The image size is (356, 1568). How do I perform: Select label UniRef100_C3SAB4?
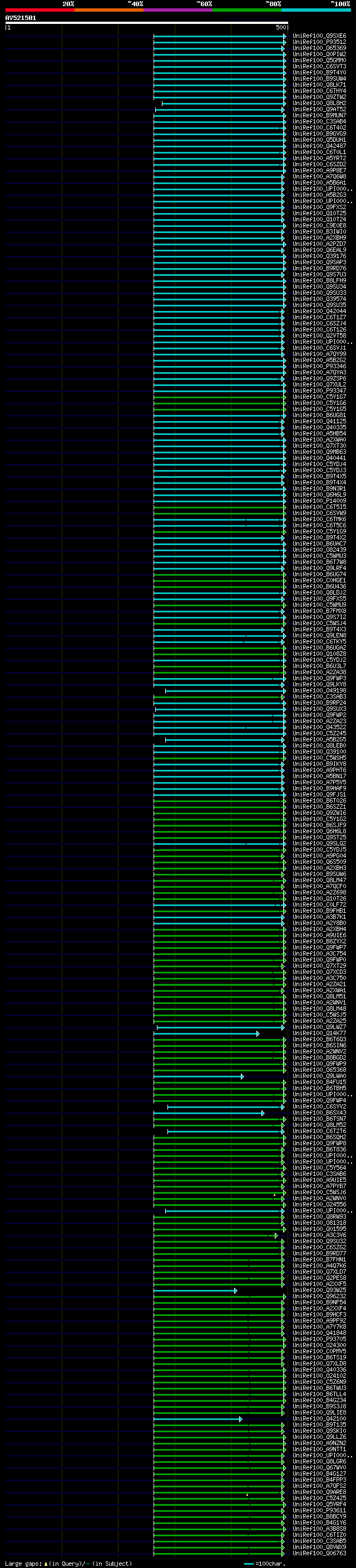tap(319, 122)
